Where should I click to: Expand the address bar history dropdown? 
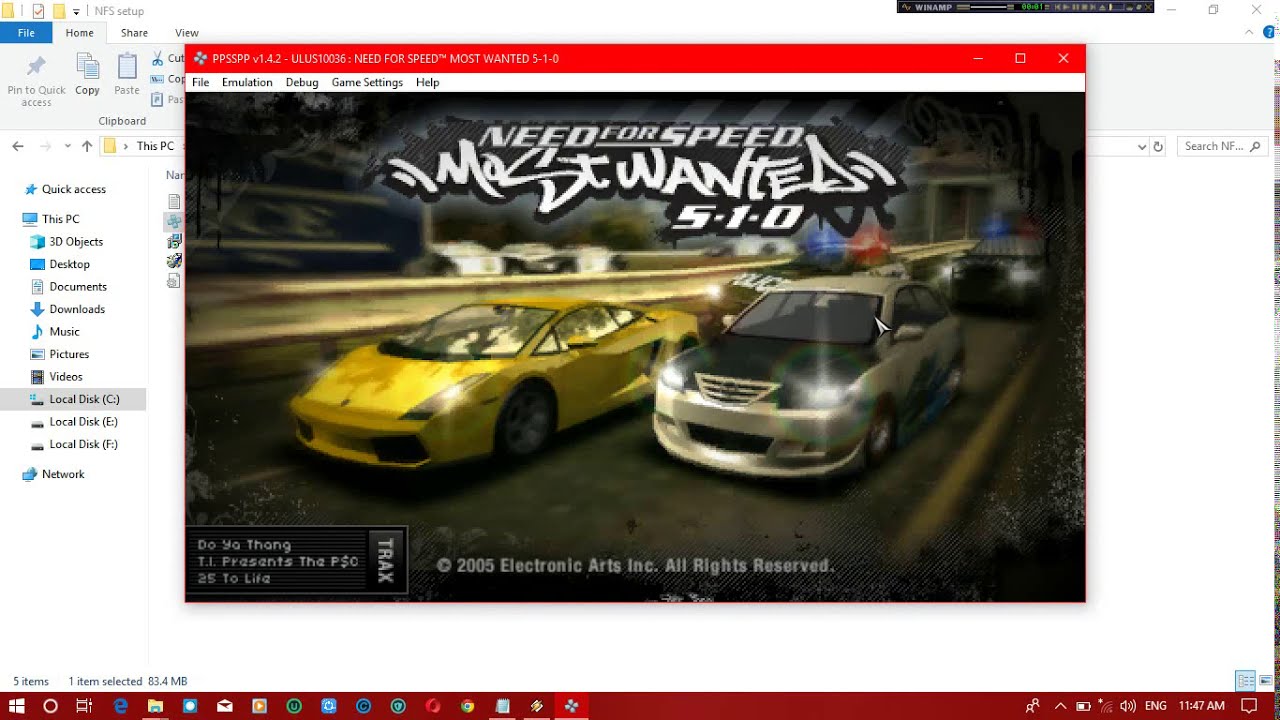(1142, 146)
